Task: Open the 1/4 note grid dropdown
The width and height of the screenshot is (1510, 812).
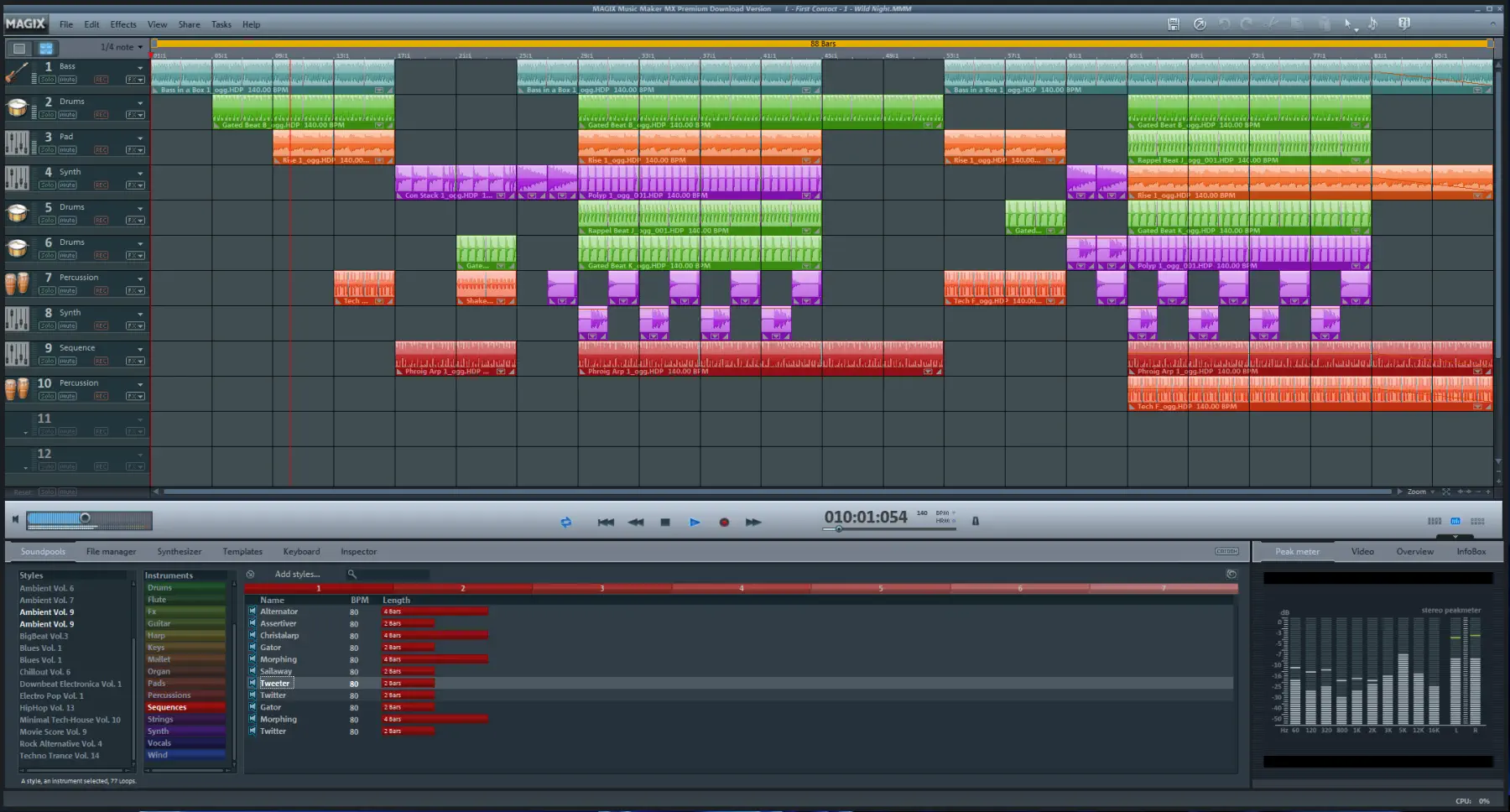Action: pos(122,47)
